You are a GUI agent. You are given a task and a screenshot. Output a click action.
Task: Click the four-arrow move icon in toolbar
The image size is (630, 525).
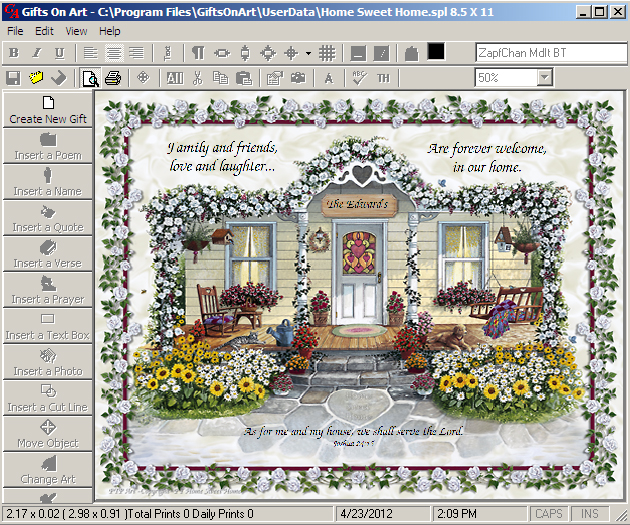143,77
